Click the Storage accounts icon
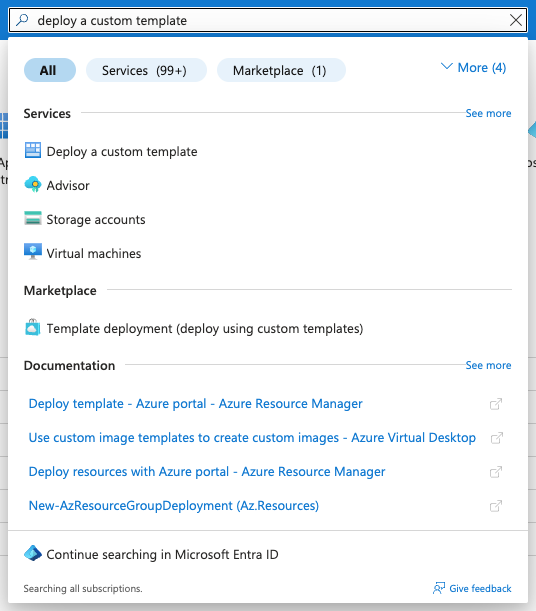 click(33, 218)
